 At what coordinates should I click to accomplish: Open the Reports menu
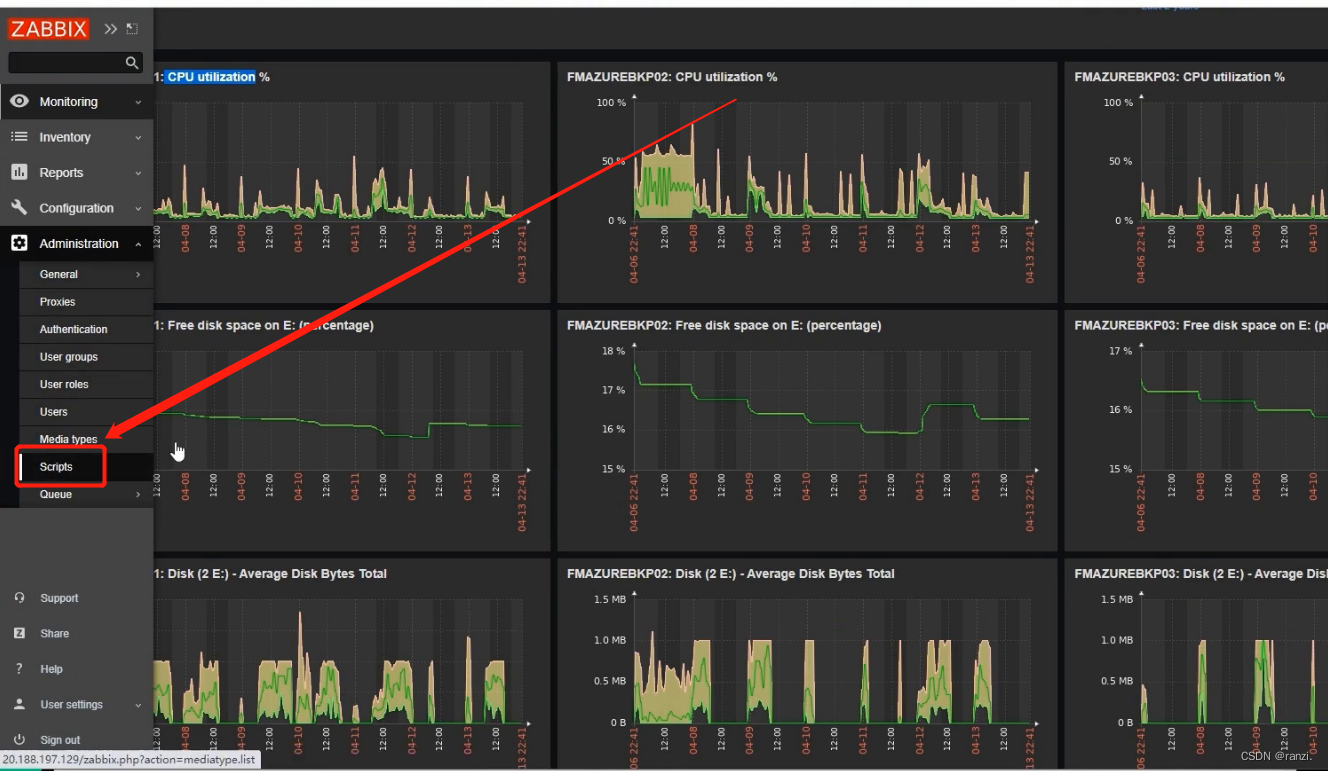[x=77, y=173]
